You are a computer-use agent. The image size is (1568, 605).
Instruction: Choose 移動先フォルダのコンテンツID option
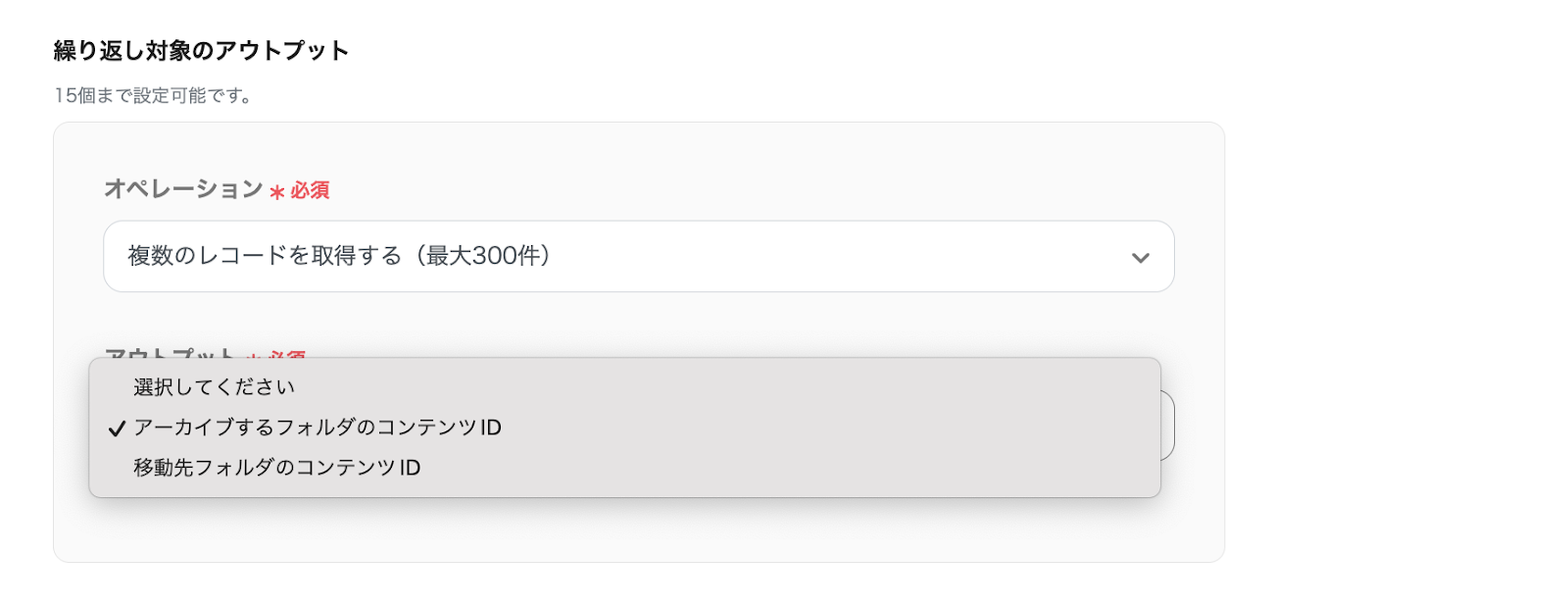(276, 468)
